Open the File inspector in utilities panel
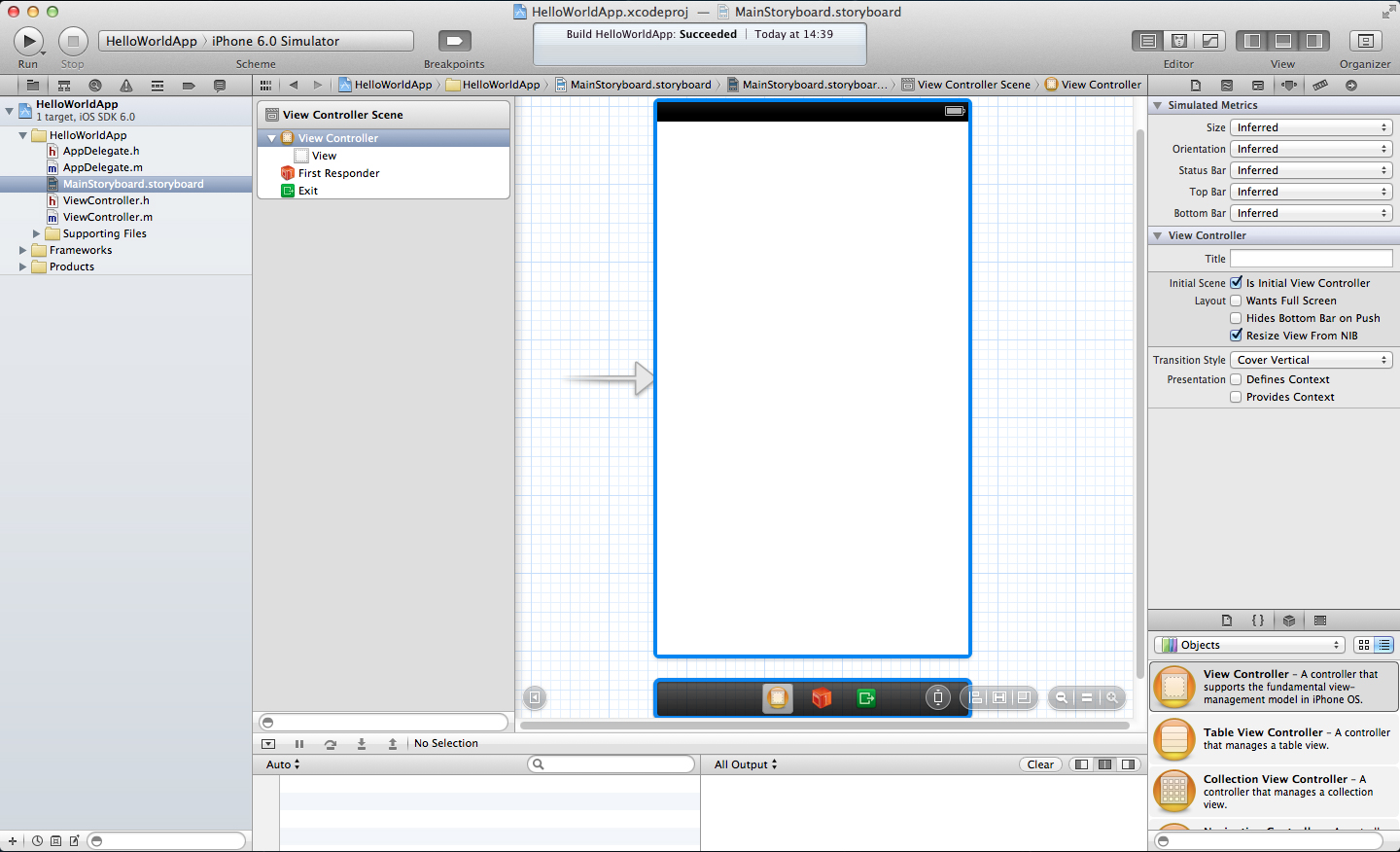1400x852 pixels. tap(1197, 85)
